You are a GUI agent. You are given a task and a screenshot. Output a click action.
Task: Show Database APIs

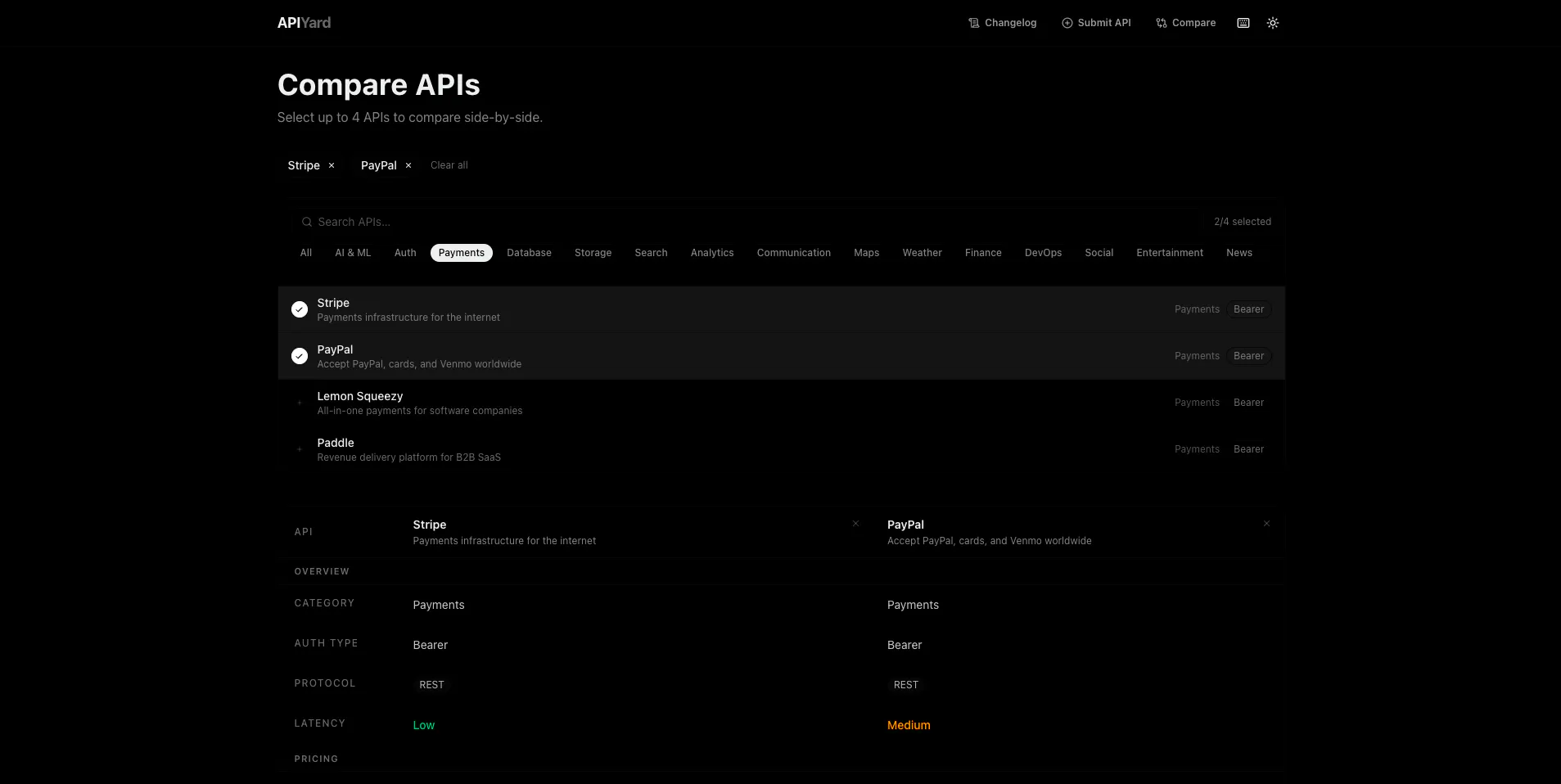[x=529, y=253]
